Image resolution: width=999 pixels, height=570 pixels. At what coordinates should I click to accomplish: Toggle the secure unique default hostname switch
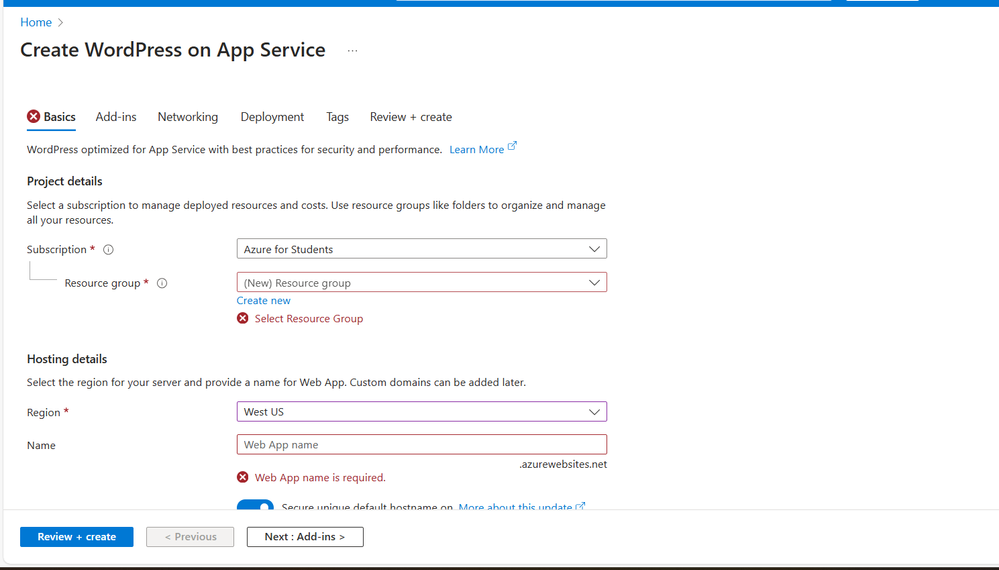tap(255, 507)
